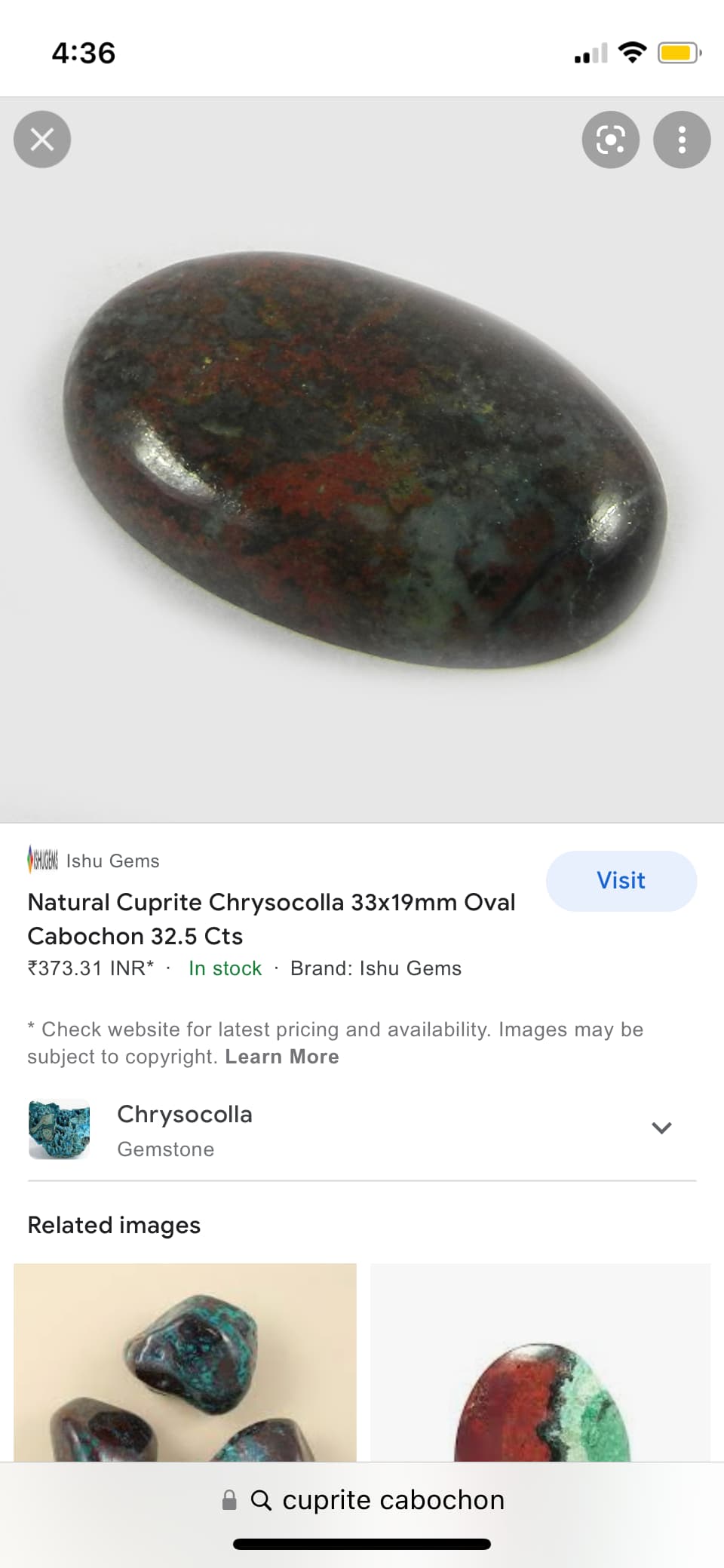
Task: Tap the Chrysocolla gemstone thumbnail icon
Action: 59,1128
